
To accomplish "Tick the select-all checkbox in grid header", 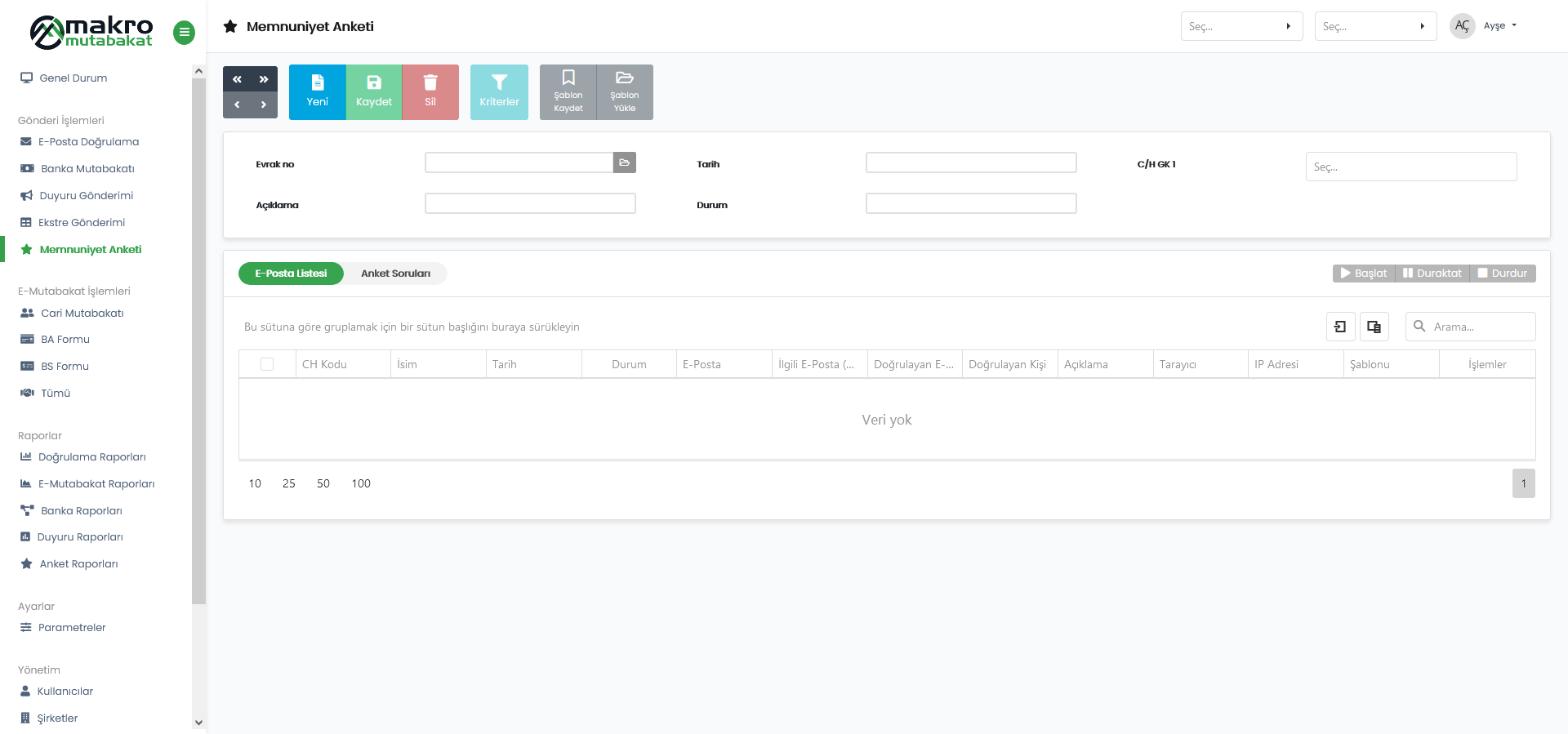I will [267, 364].
